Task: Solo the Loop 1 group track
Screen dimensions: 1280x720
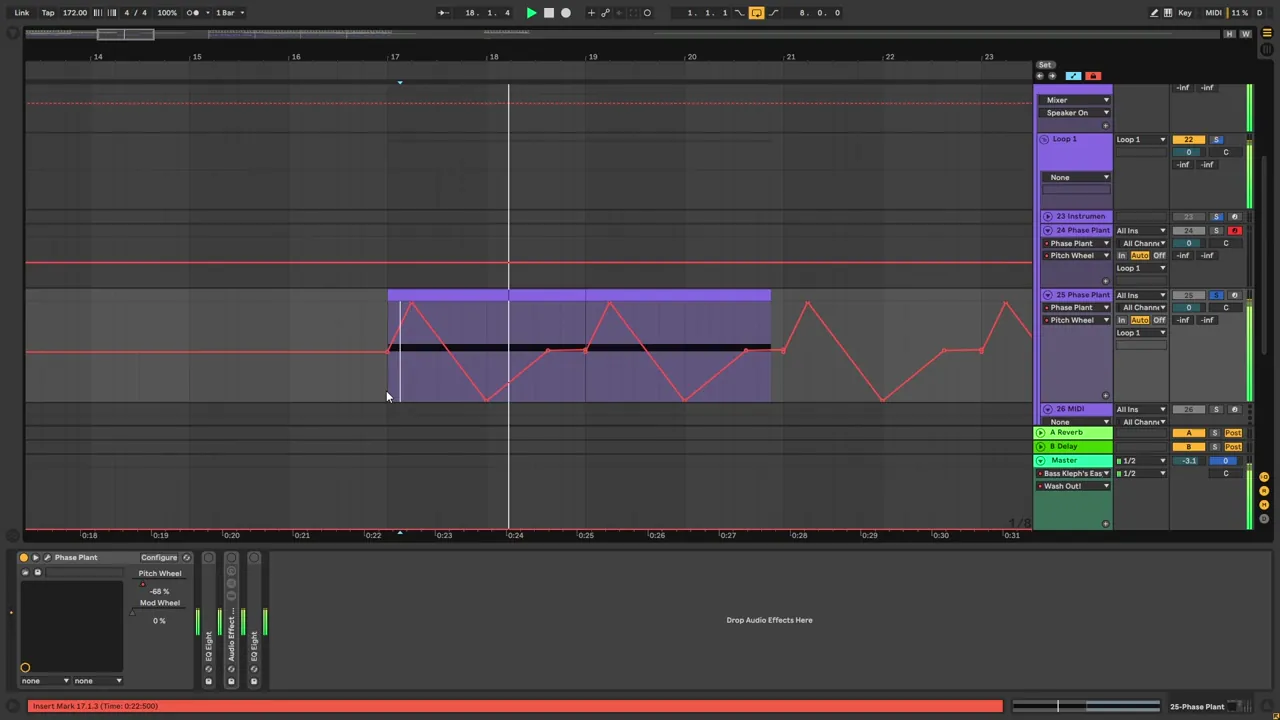Action: pos(1217,140)
